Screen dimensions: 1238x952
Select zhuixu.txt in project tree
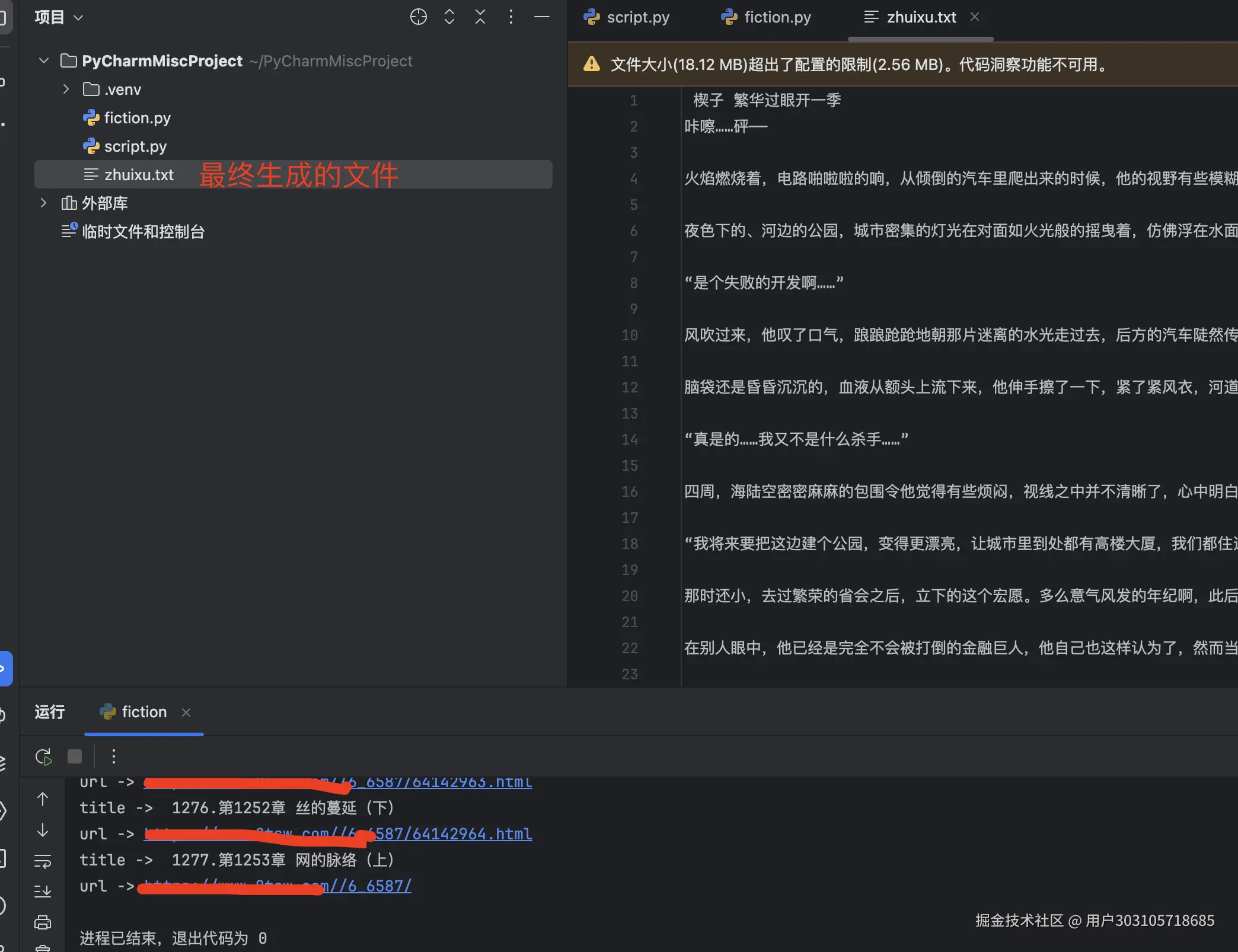293,174
